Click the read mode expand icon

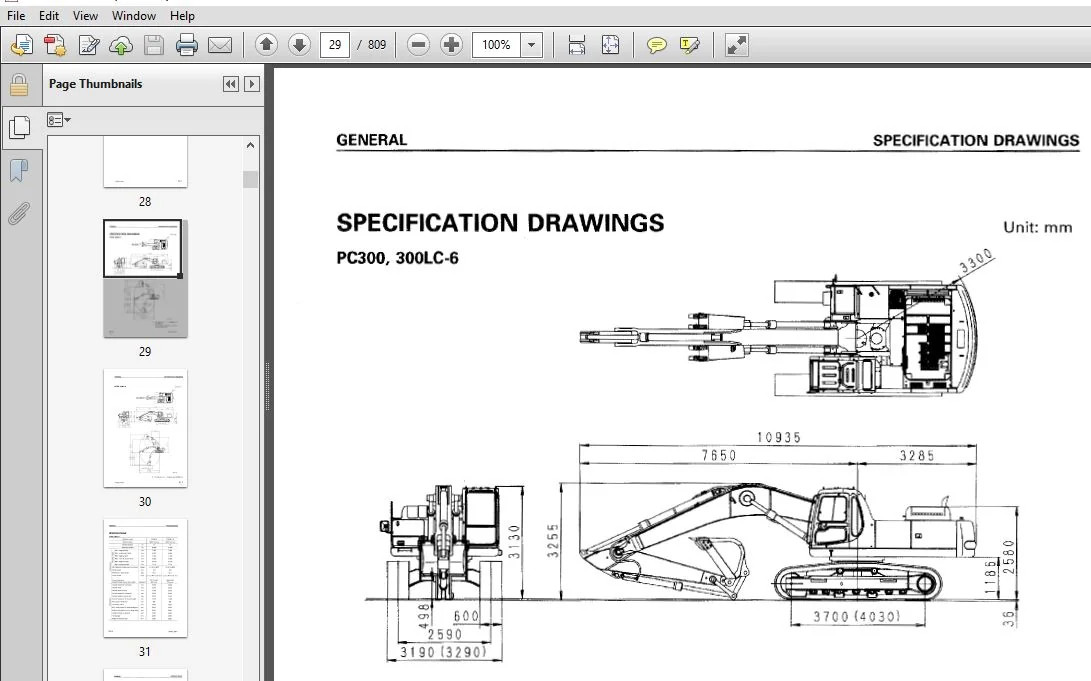coord(736,45)
